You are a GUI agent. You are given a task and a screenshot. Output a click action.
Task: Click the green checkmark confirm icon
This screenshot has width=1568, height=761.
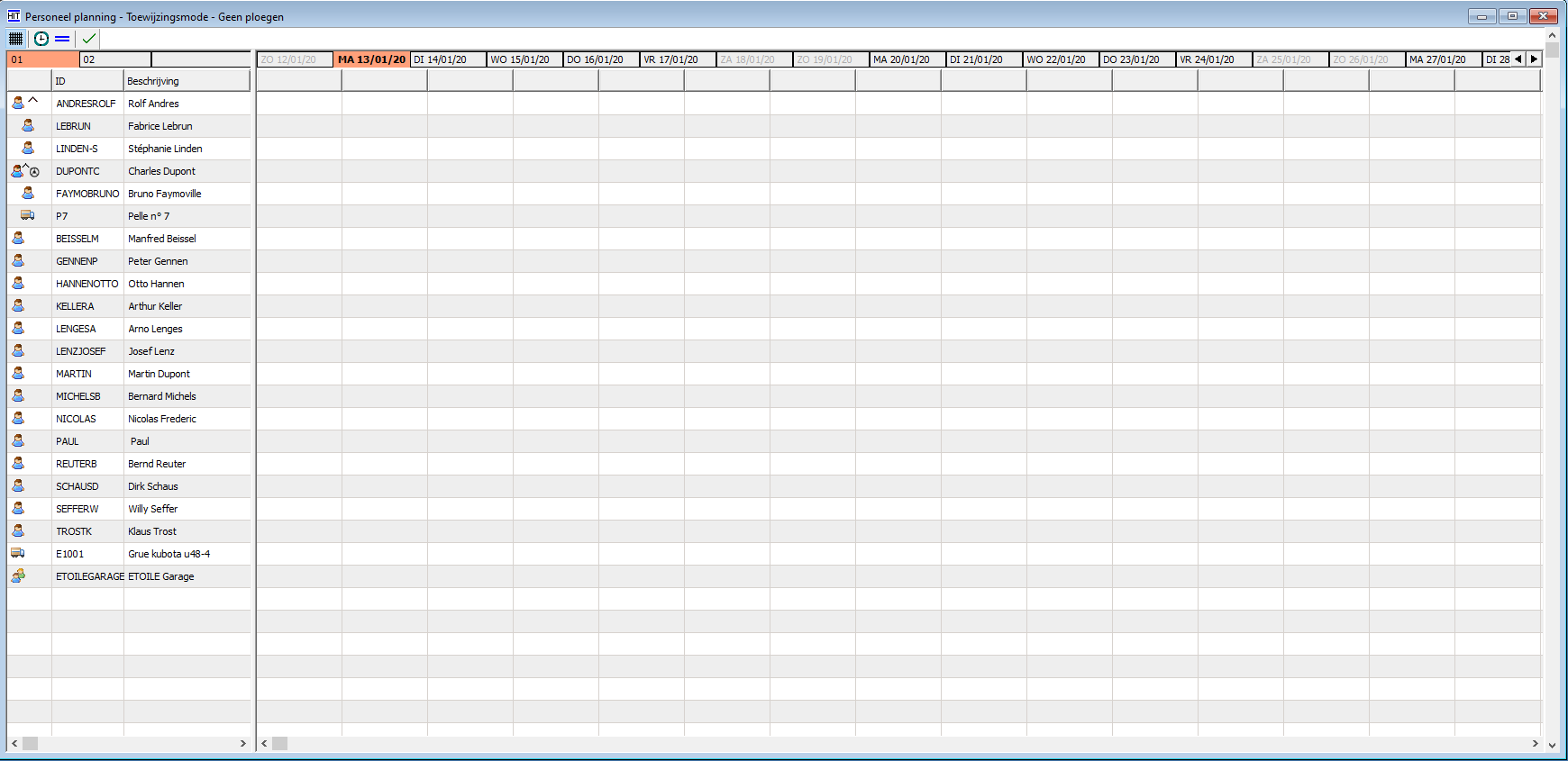point(88,39)
